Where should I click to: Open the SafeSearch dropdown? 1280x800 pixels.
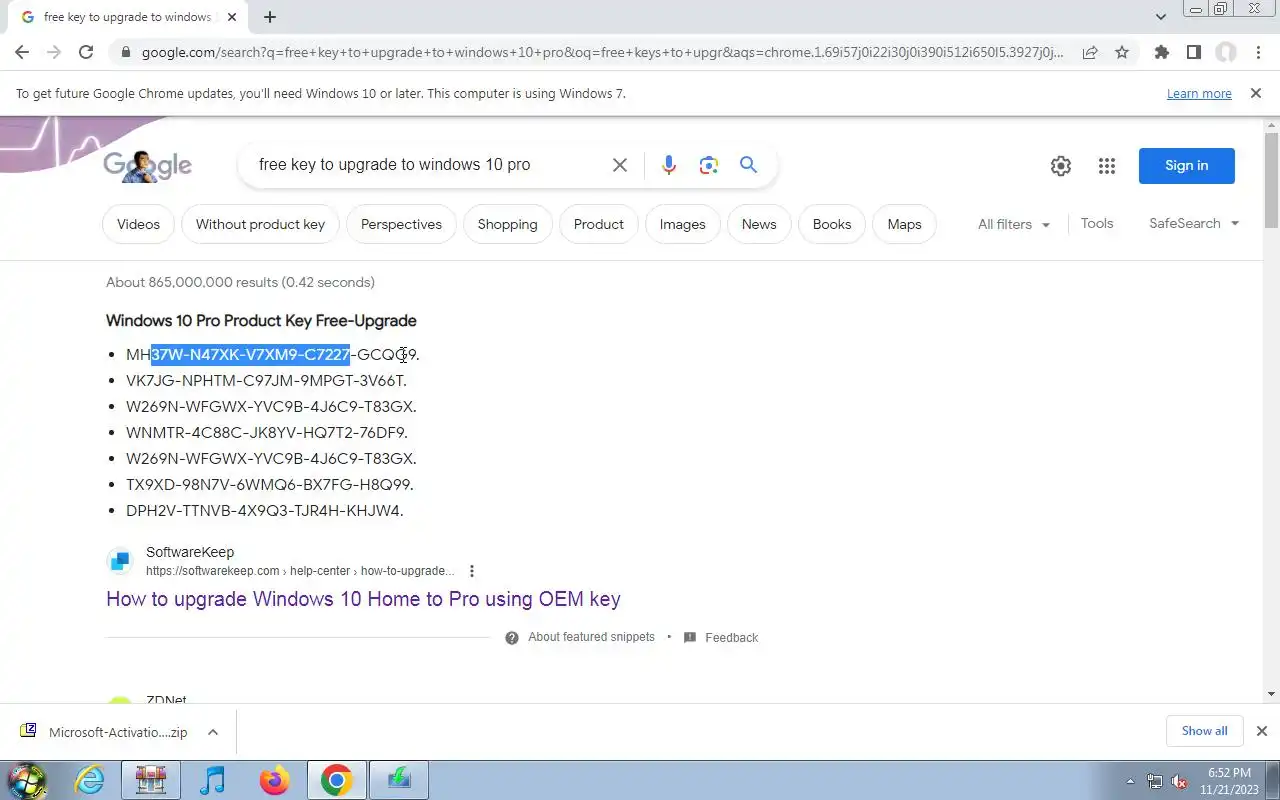pyautogui.click(x=1194, y=223)
